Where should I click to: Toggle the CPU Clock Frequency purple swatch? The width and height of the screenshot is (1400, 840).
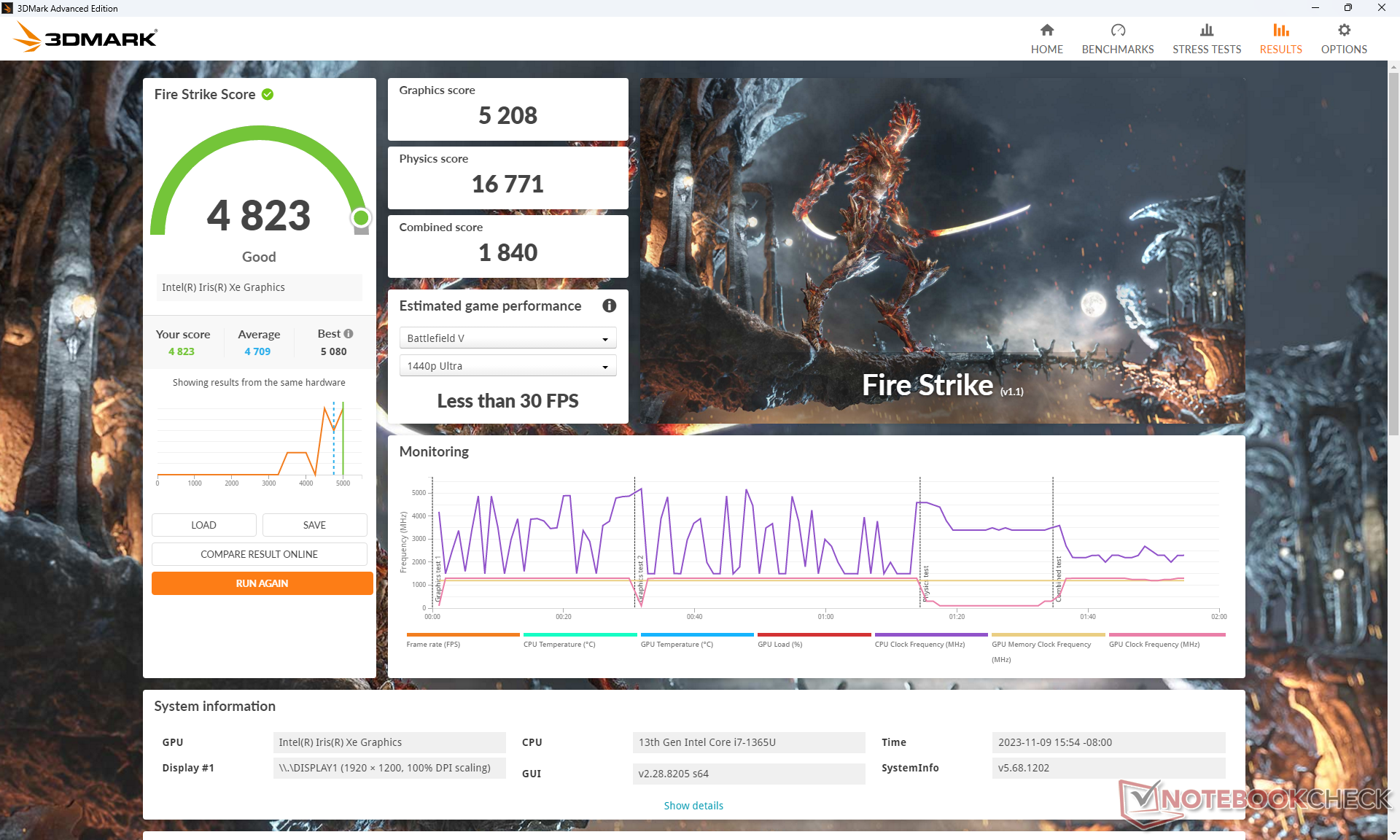(x=930, y=635)
